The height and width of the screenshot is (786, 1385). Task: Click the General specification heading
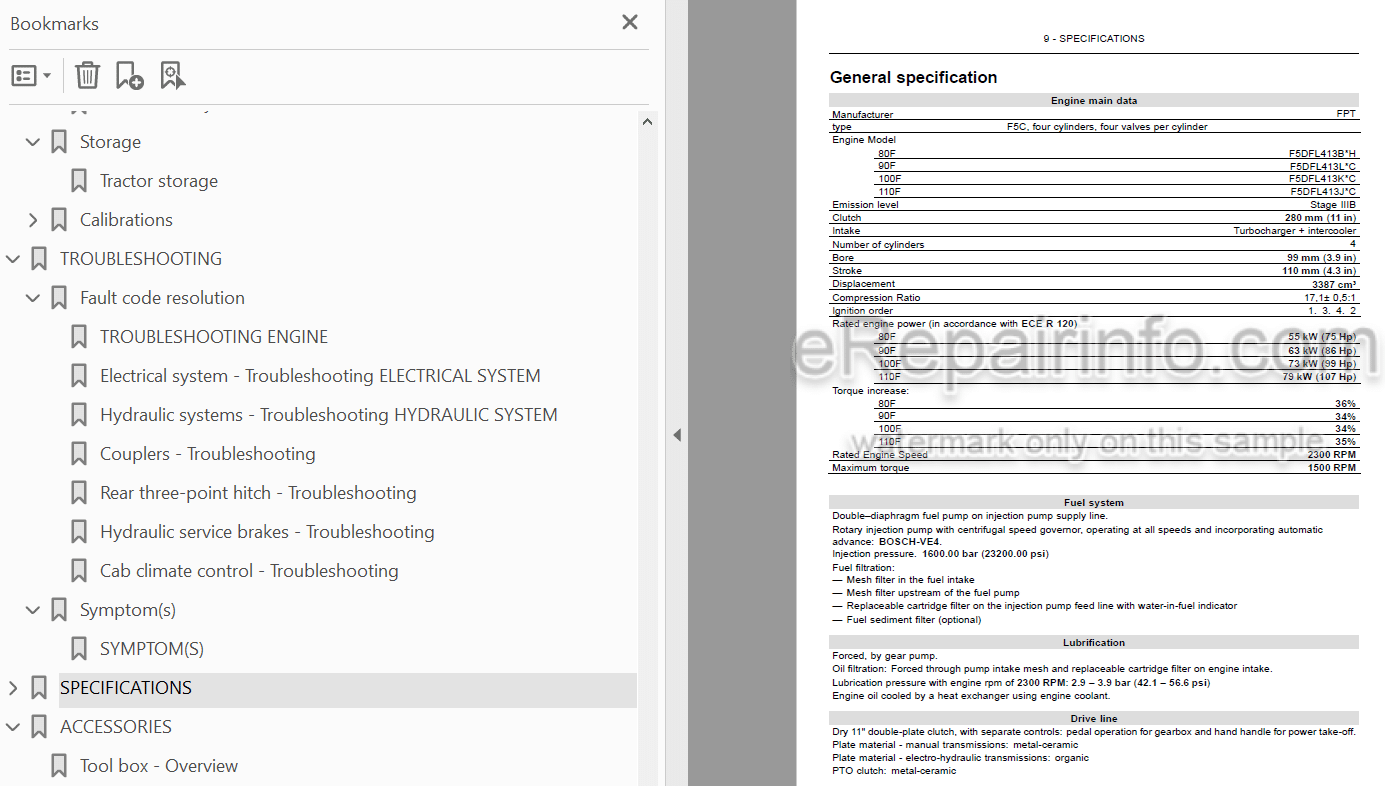click(x=913, y=77)
